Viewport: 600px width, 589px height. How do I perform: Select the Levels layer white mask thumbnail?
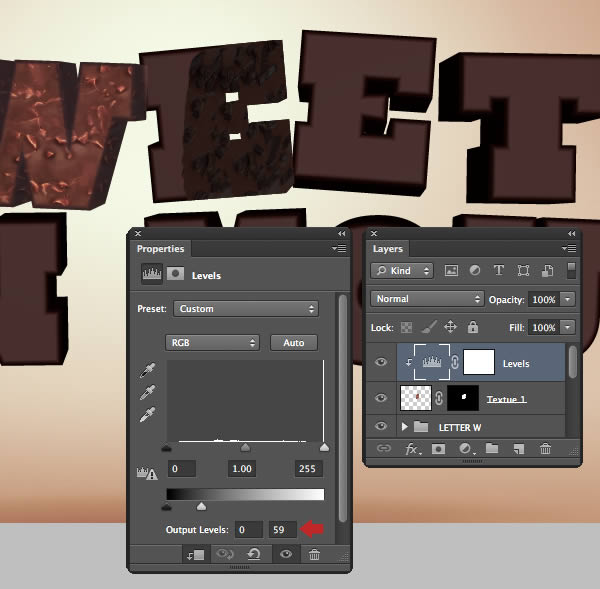point(479,362)
